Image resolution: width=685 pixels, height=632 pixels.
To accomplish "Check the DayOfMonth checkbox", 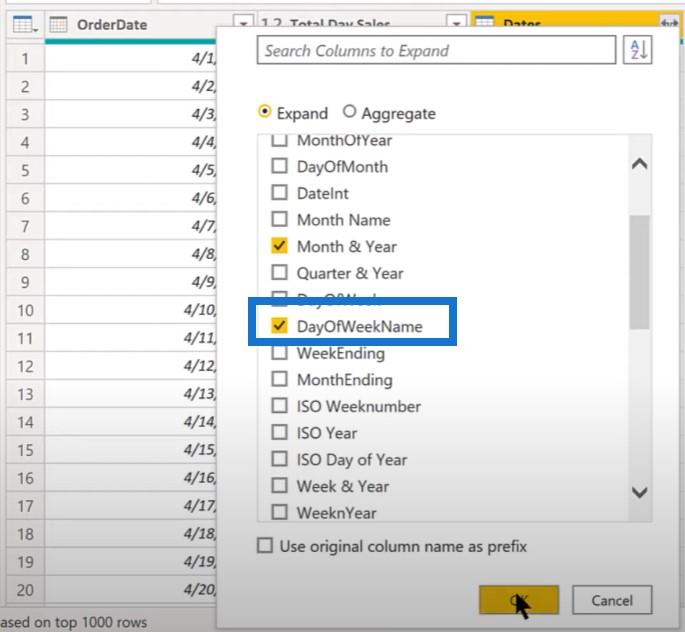I will pos(280,166).
